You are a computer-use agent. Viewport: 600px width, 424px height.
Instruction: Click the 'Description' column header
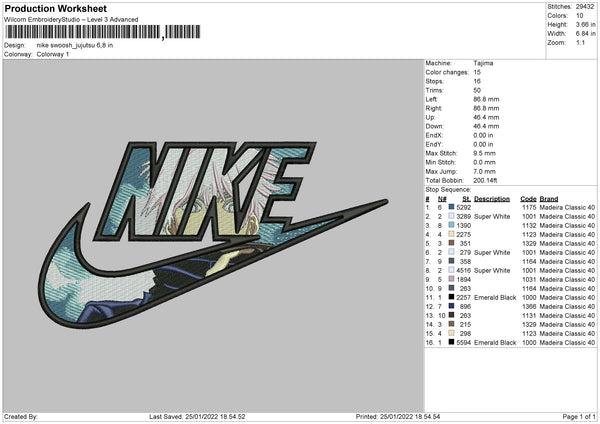pyautogui.click(x=492, y=199)
